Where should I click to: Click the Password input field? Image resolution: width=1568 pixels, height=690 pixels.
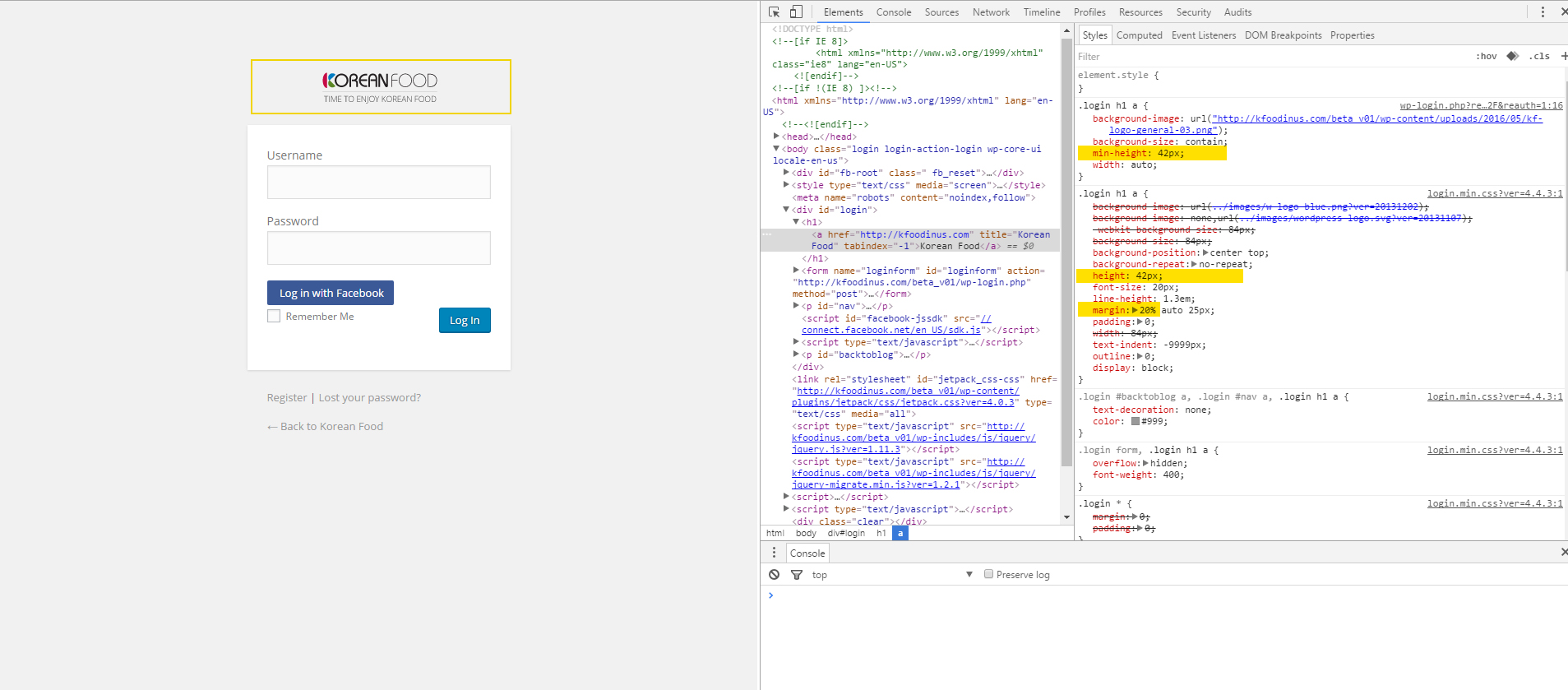[378, 248]
